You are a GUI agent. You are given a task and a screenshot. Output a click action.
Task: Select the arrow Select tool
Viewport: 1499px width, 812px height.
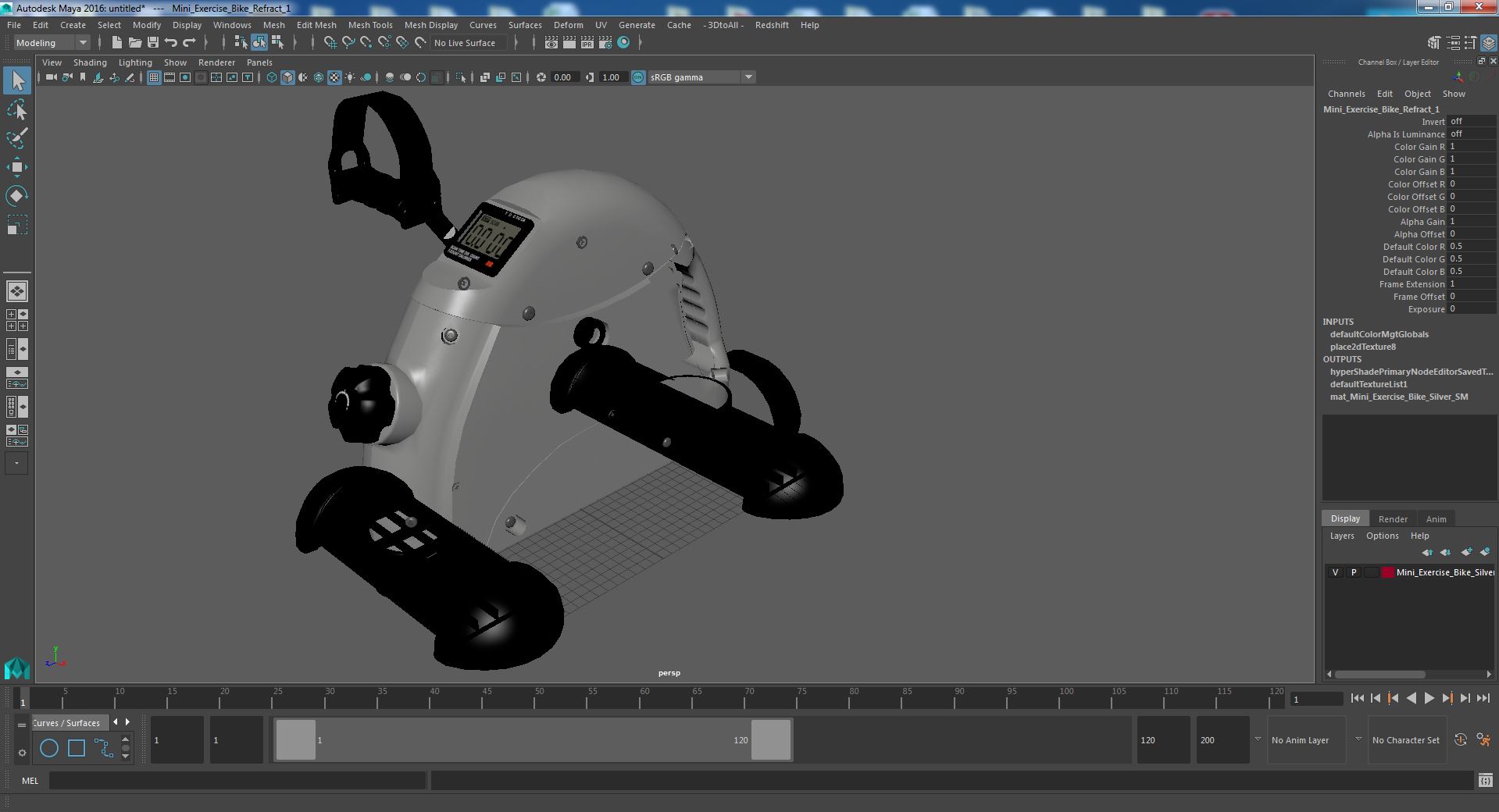pos(17,80)
